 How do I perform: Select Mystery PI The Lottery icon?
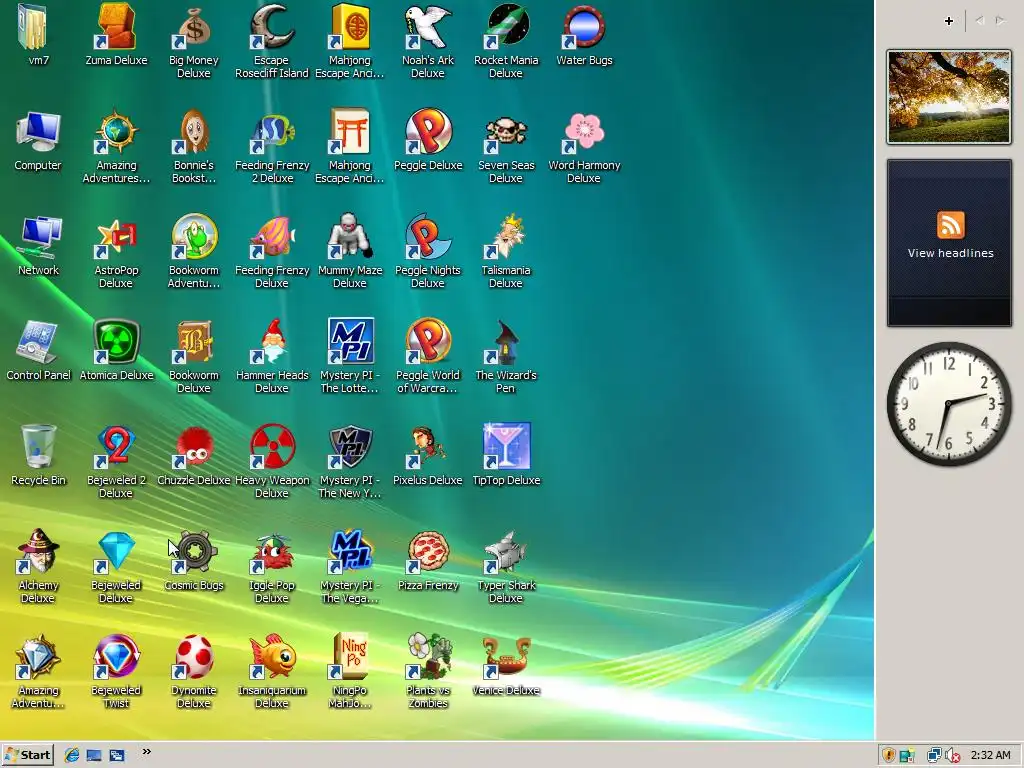pos(350,343)
